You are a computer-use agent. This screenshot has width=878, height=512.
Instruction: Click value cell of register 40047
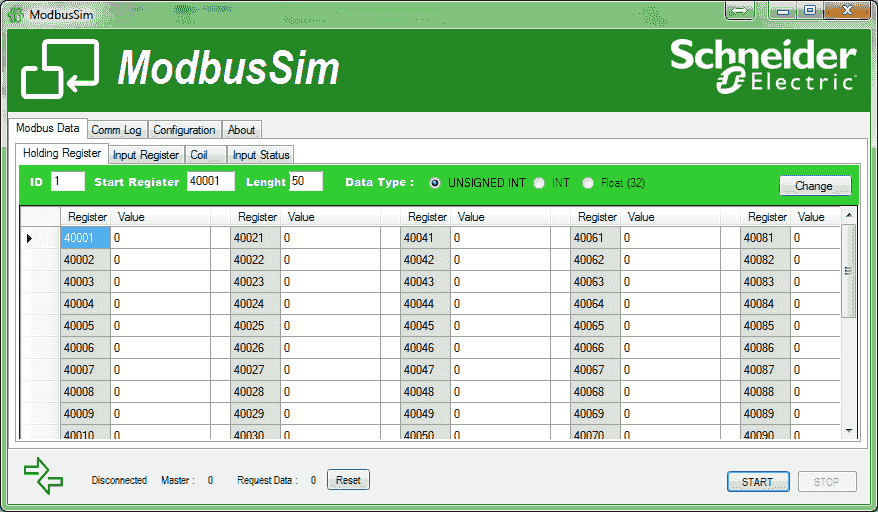pyautogui.click(x=501, y=370)
